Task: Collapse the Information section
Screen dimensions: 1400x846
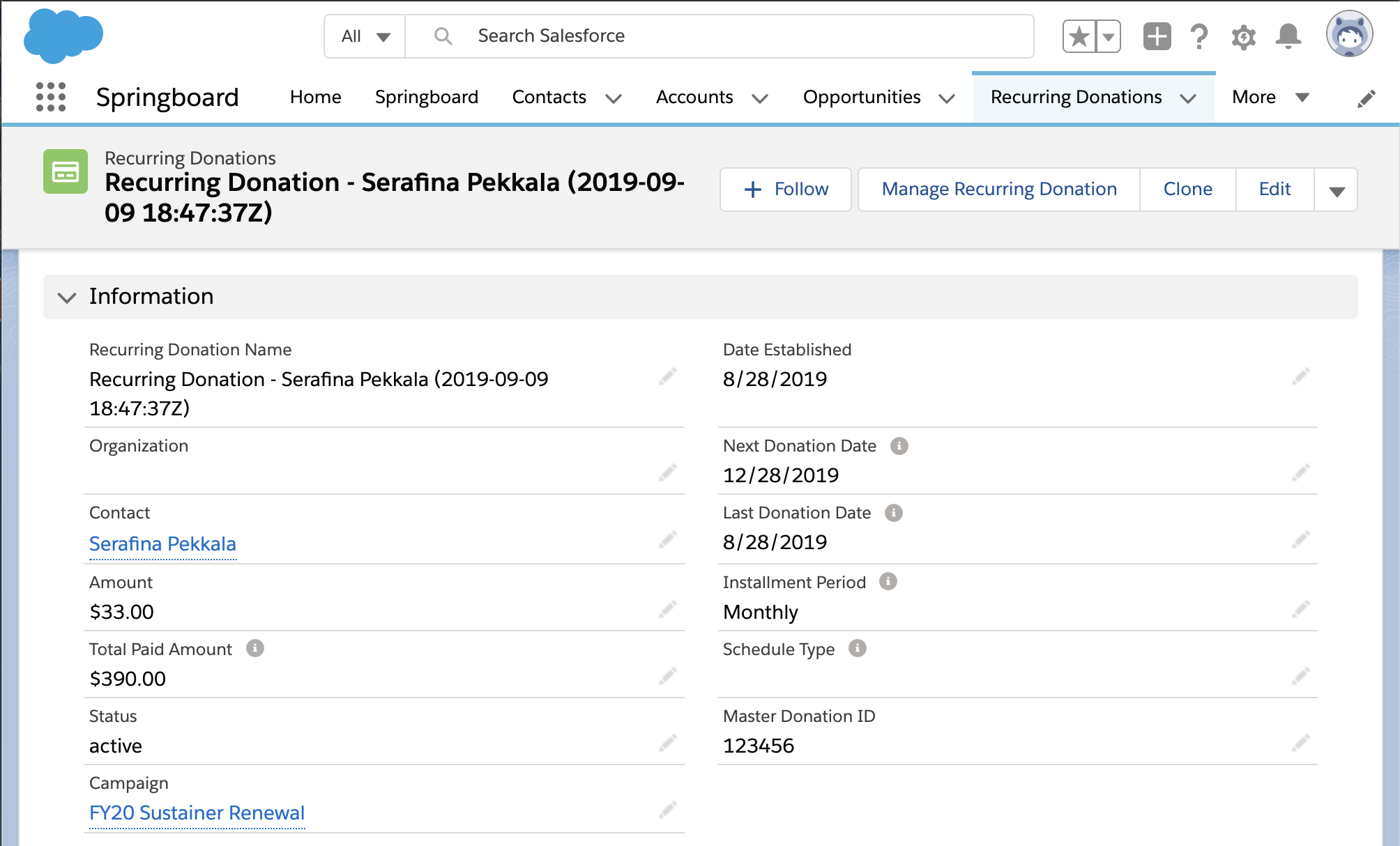Action: point(67,297)
